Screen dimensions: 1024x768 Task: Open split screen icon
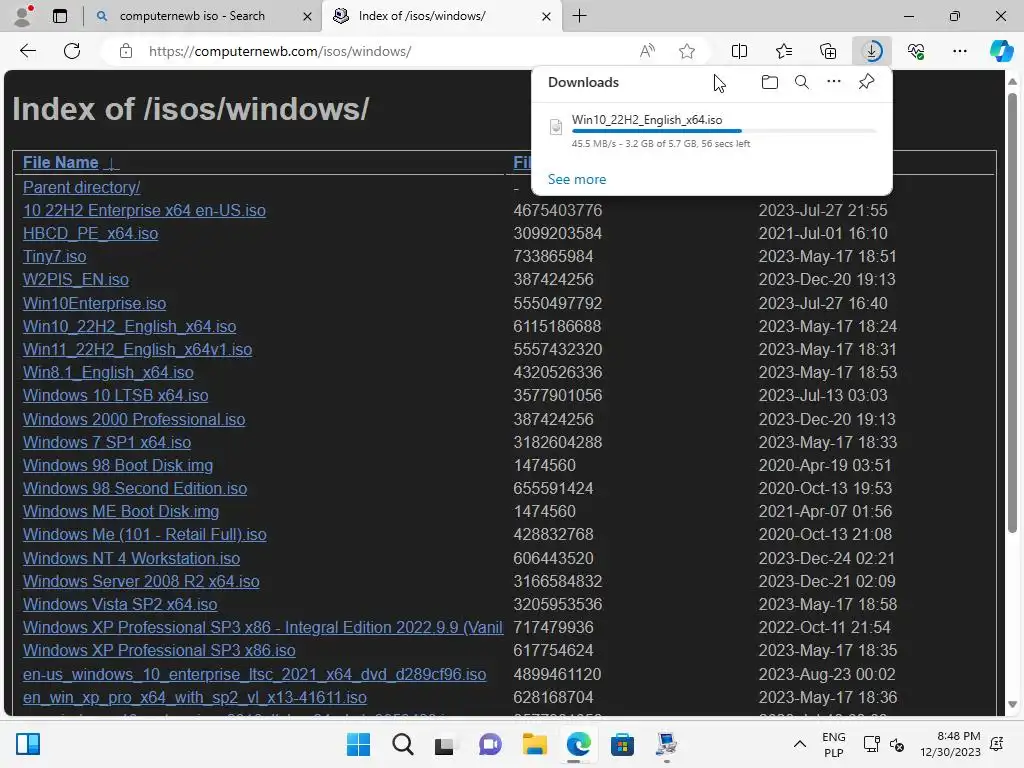(x=739, y=51)
